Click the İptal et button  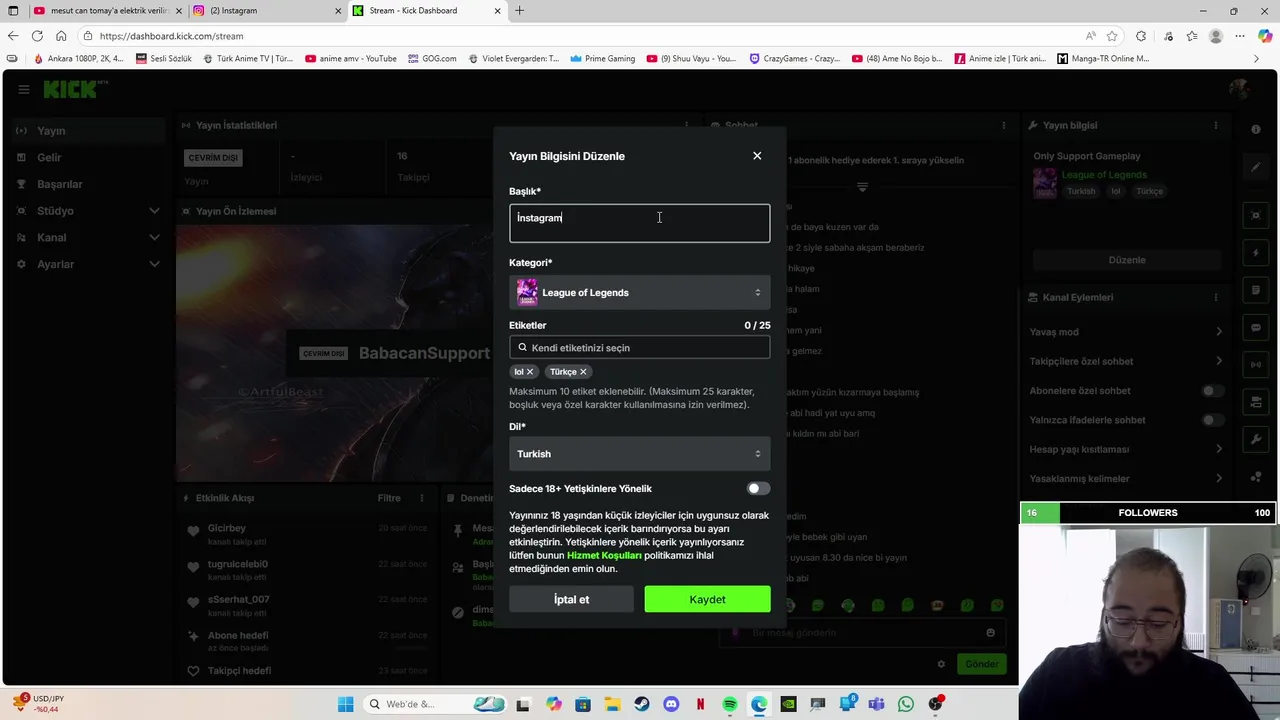[571, 599]
